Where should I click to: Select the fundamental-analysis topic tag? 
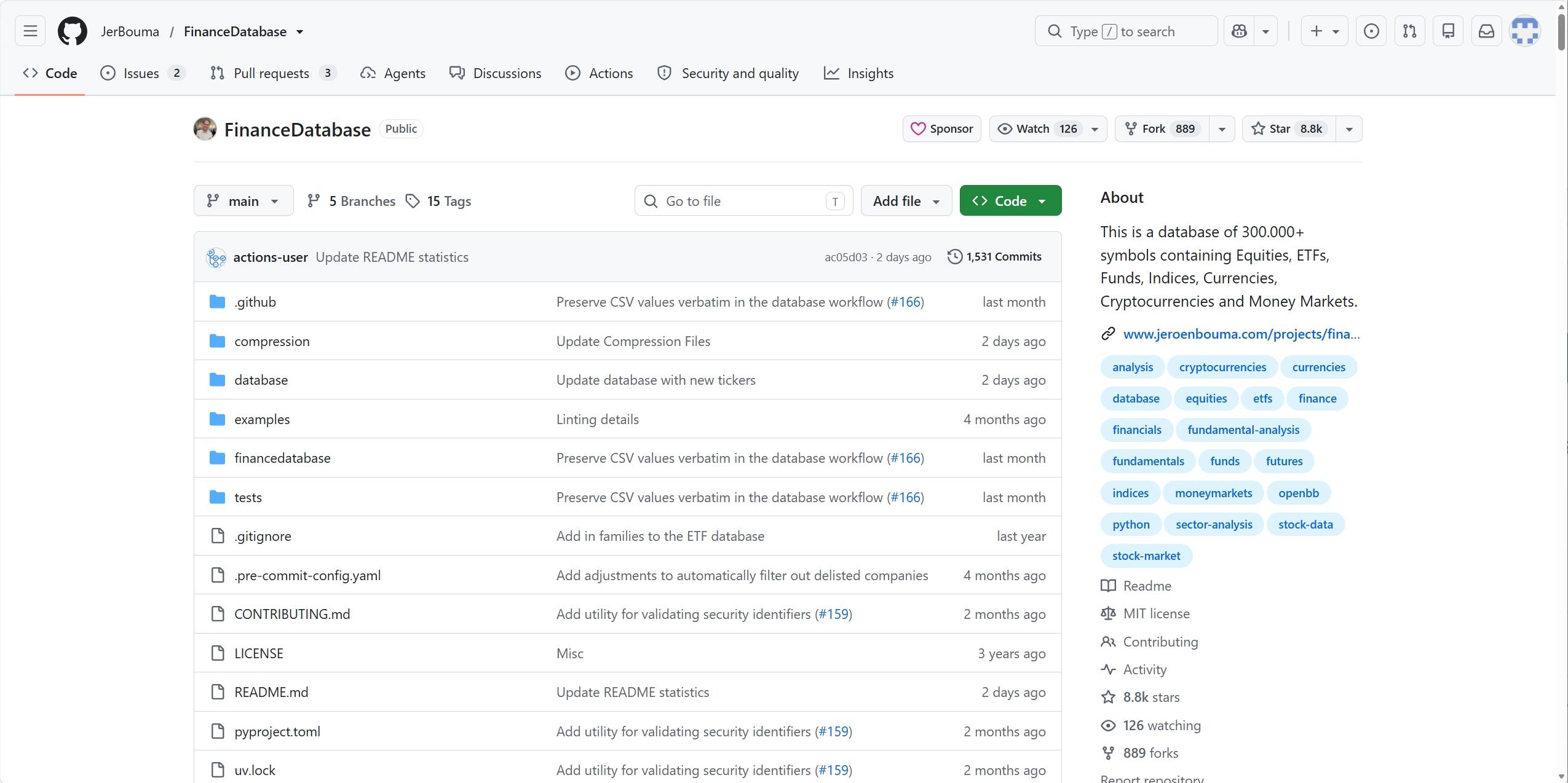point(1243,430)
